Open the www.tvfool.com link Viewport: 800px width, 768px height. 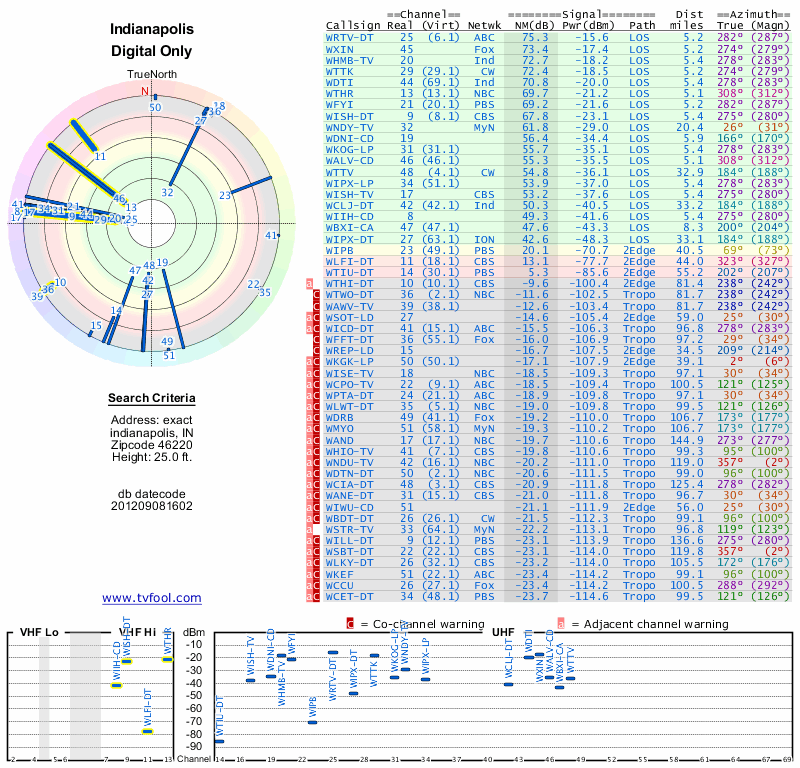click(152, 598)
